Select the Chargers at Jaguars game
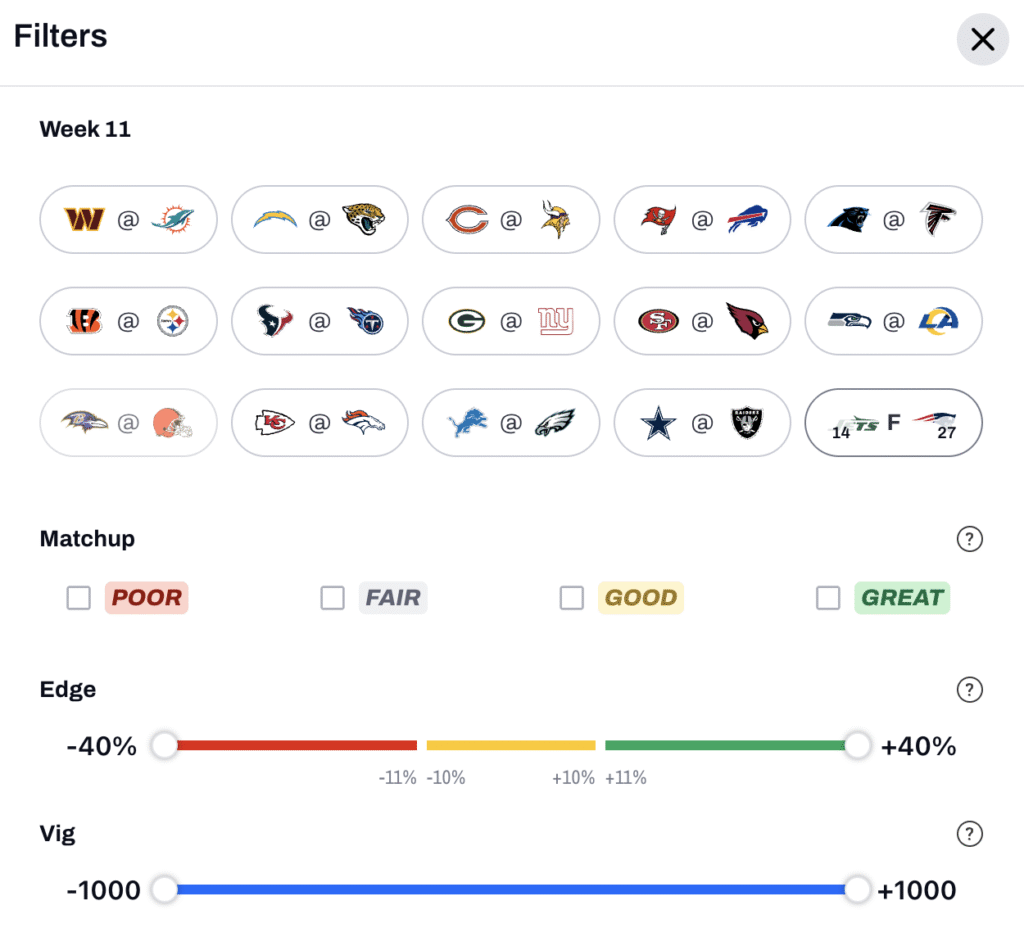Screen dimensions: 1024x937 [x=319, y=219]
